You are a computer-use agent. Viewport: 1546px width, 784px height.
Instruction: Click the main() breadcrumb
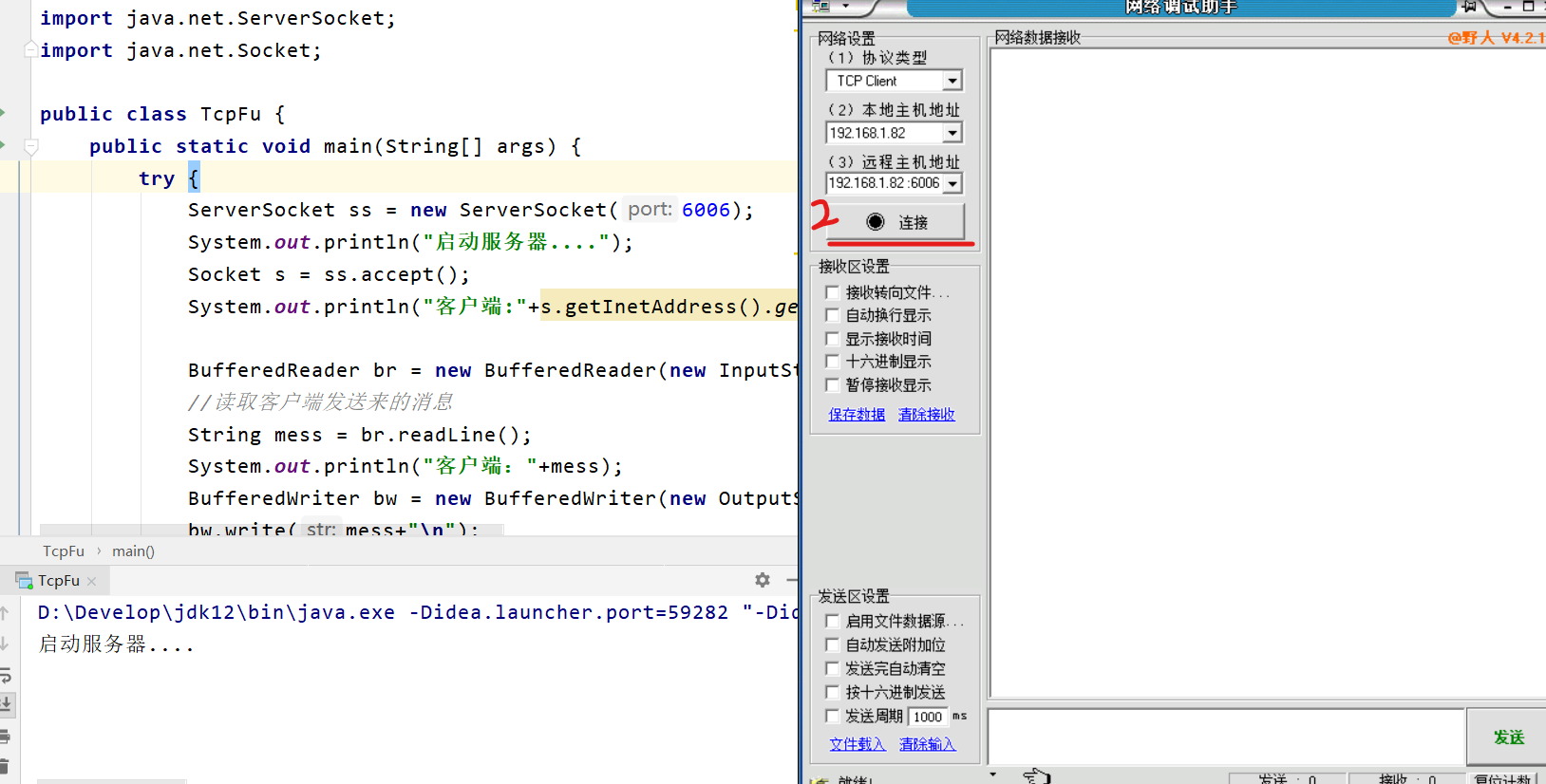coord(133,551)
